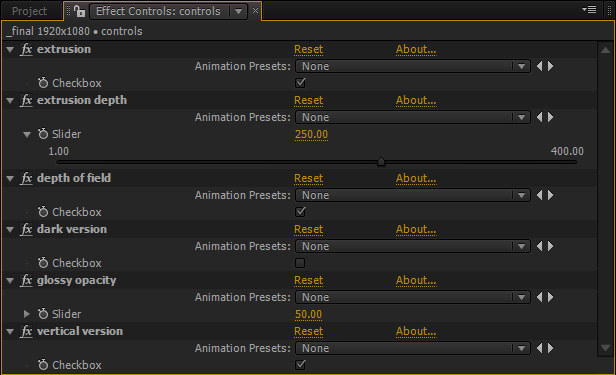Select next animation preset for extrusion
The image size is (616, 375).
[x=551, y=66]
